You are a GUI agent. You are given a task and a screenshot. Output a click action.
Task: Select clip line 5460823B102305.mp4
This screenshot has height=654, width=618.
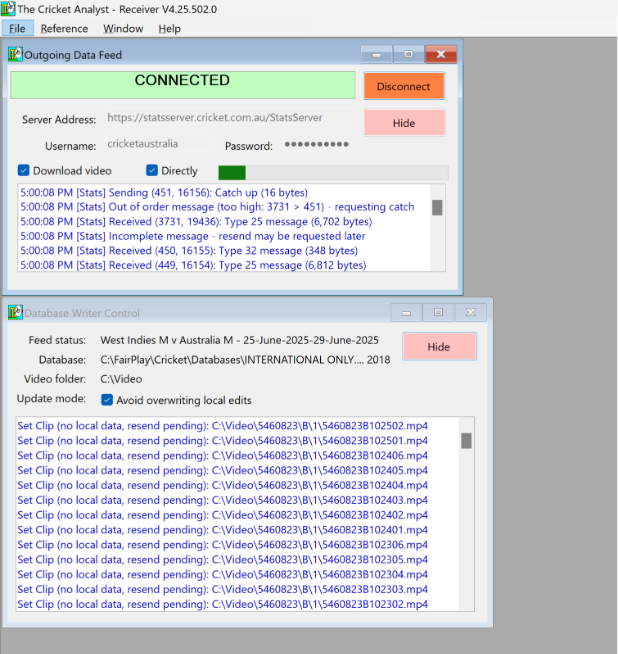[222, 560]
